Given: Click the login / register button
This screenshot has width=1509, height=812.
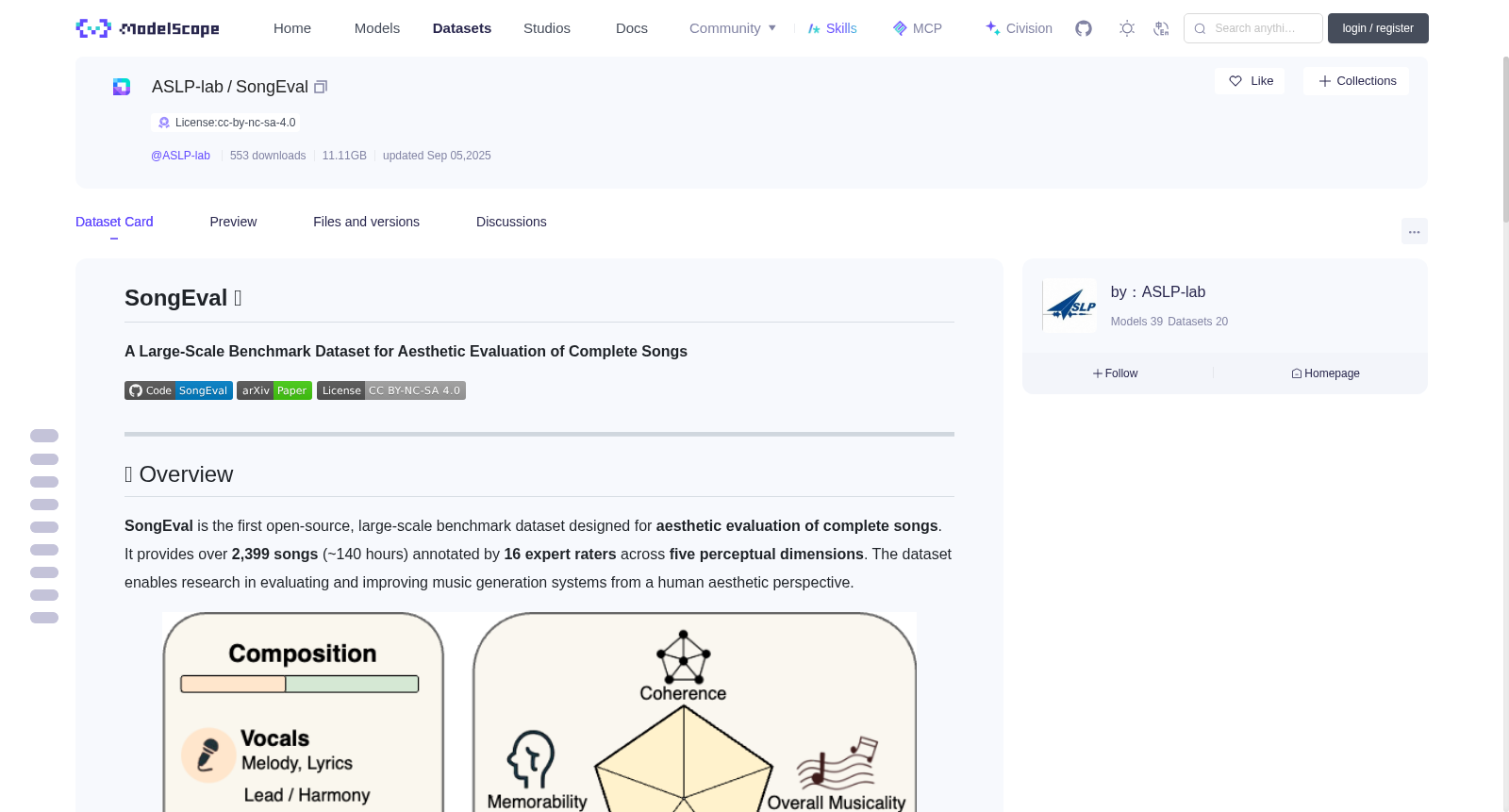Looking at the screenshot, I should coord(1378,28).
